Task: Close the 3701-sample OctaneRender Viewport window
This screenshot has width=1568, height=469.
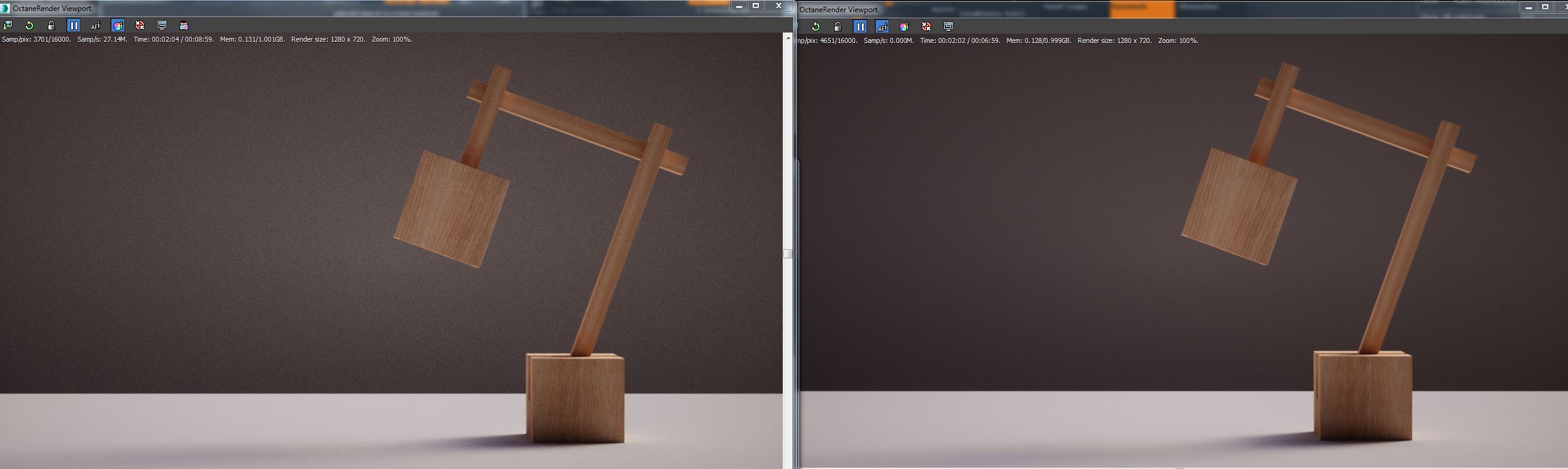Action: click(x=778, y=6)
